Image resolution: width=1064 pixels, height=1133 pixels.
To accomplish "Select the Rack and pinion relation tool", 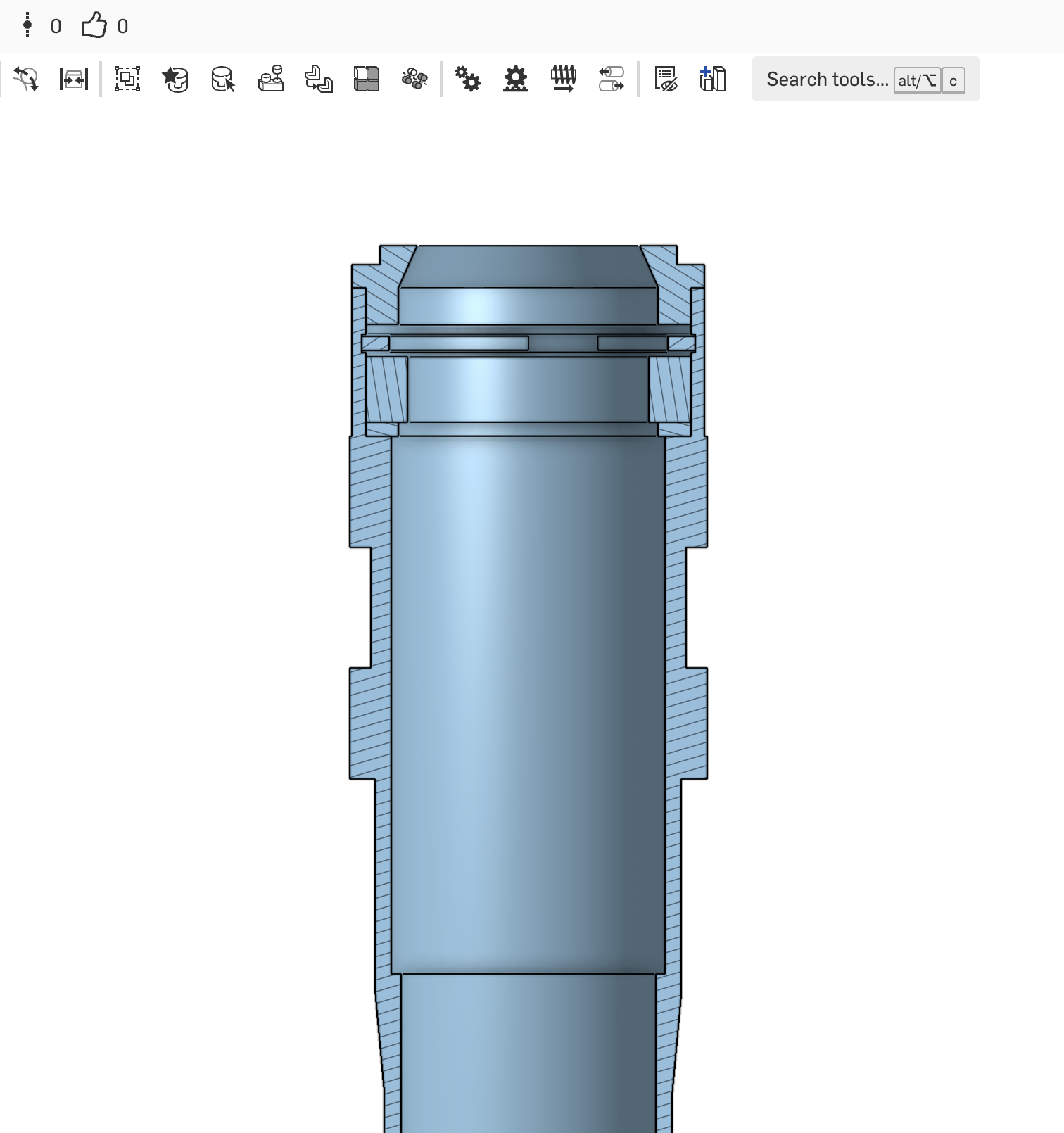I will (x=516, y=79).
